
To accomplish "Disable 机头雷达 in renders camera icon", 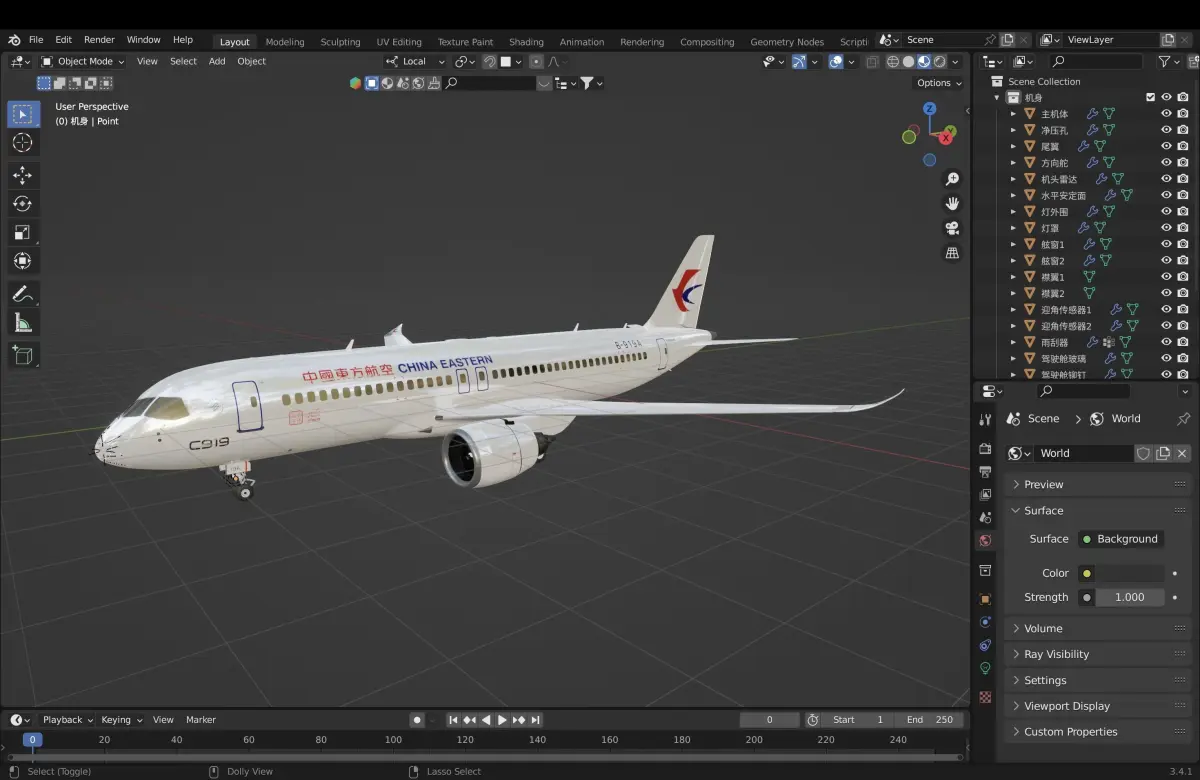I will [x=1183, y=179].
